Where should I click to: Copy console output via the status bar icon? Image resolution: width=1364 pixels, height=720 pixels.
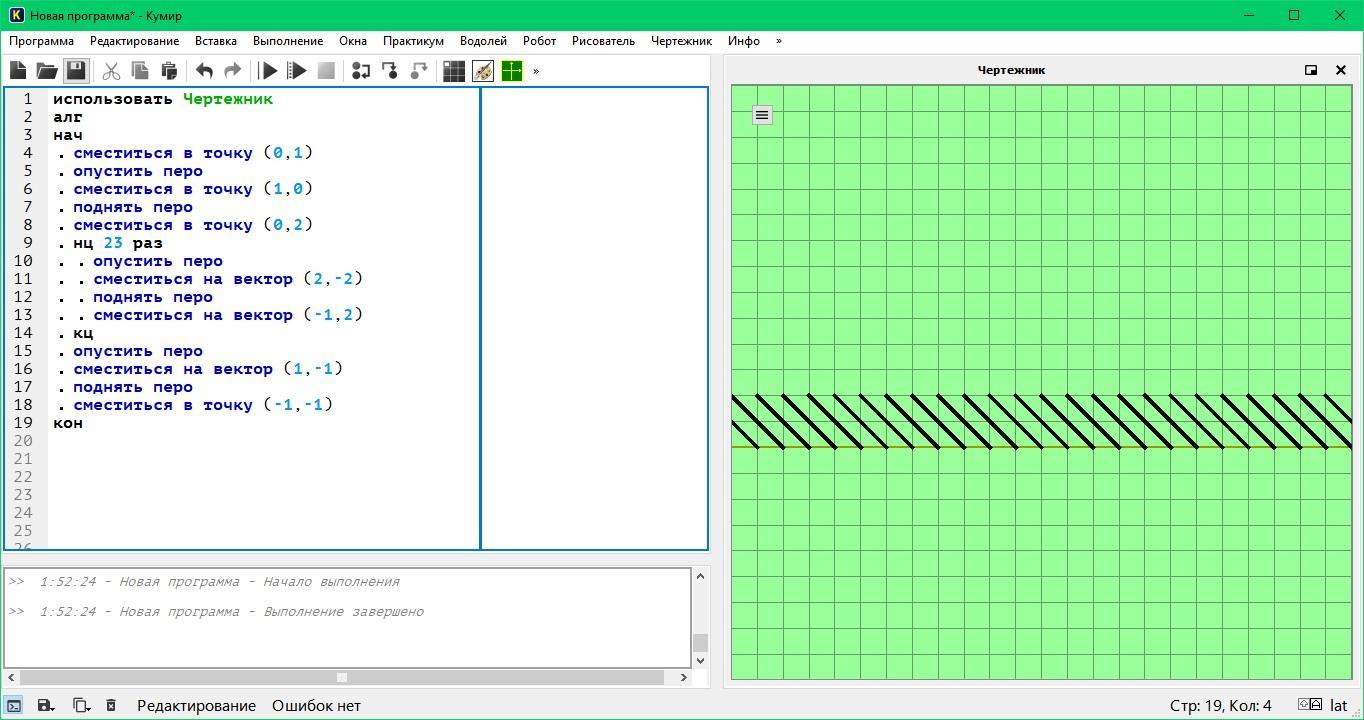tap(81, 706)
